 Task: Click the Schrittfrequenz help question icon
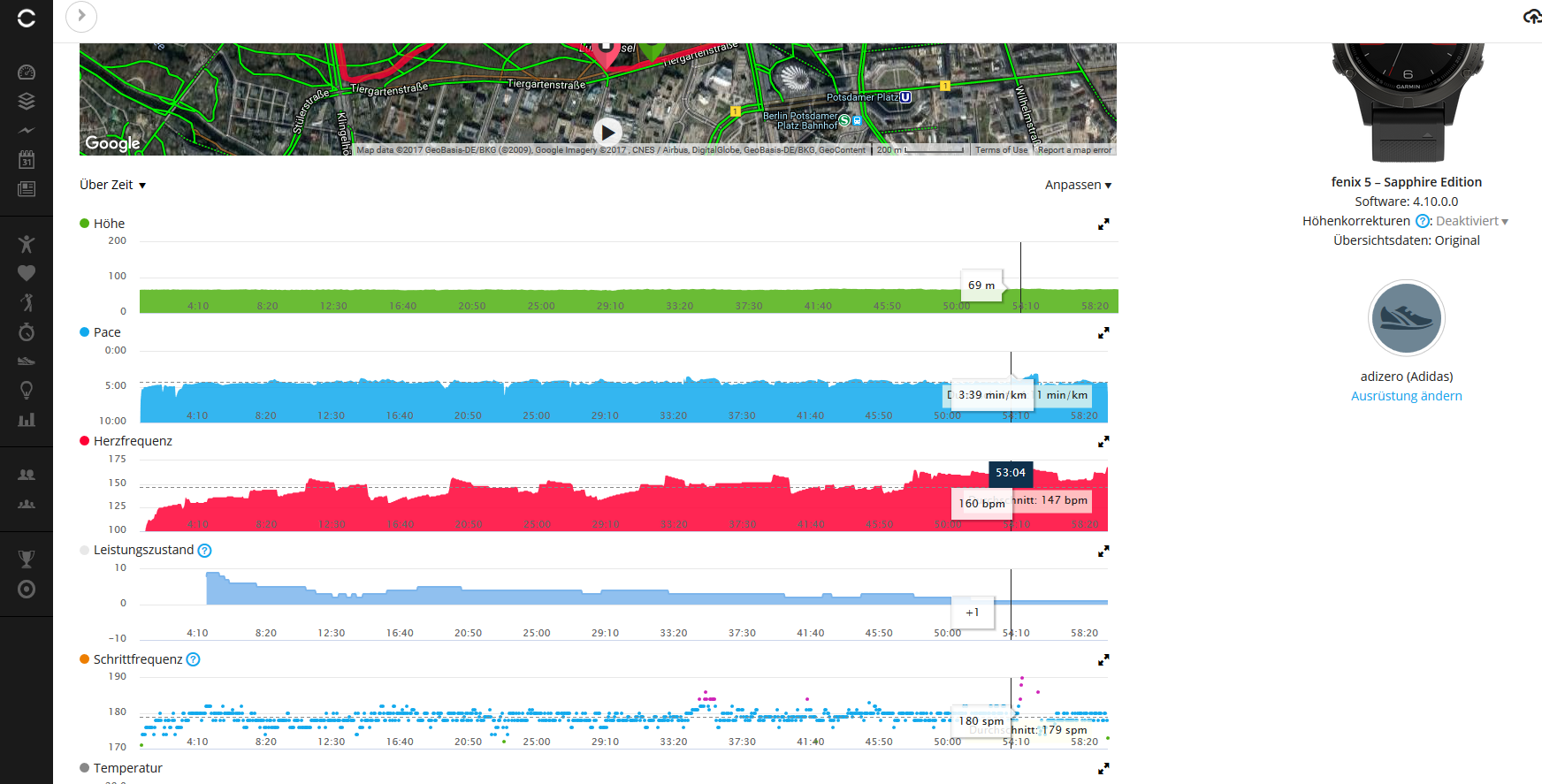(x=194, y=659)
